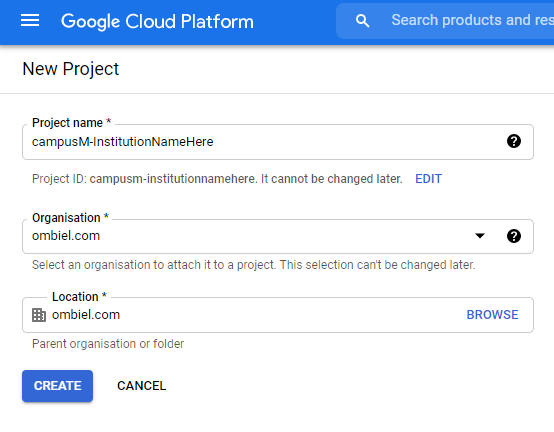The width and height of the screenshot is (554, 432).
Task: Click the 'Parent organisation or folder' hint
Action: tap(108, 344)
